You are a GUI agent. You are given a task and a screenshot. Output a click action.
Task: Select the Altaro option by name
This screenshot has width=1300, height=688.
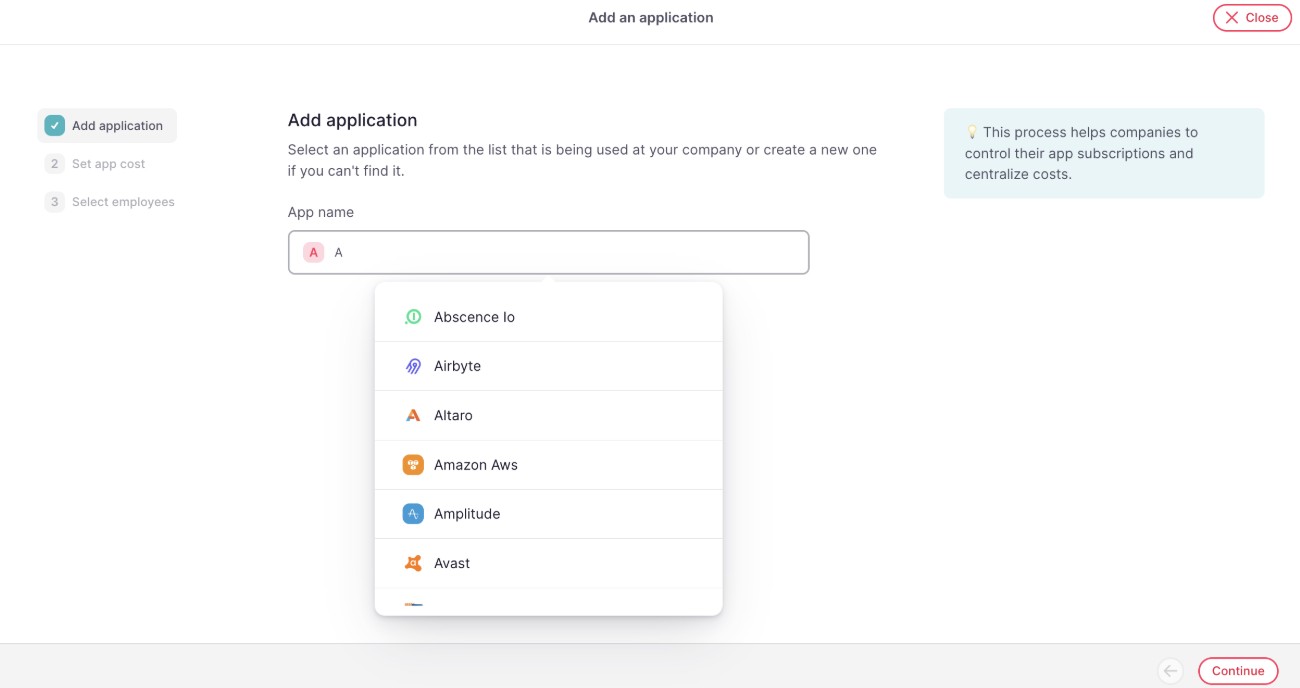click(x=453, y=415)
